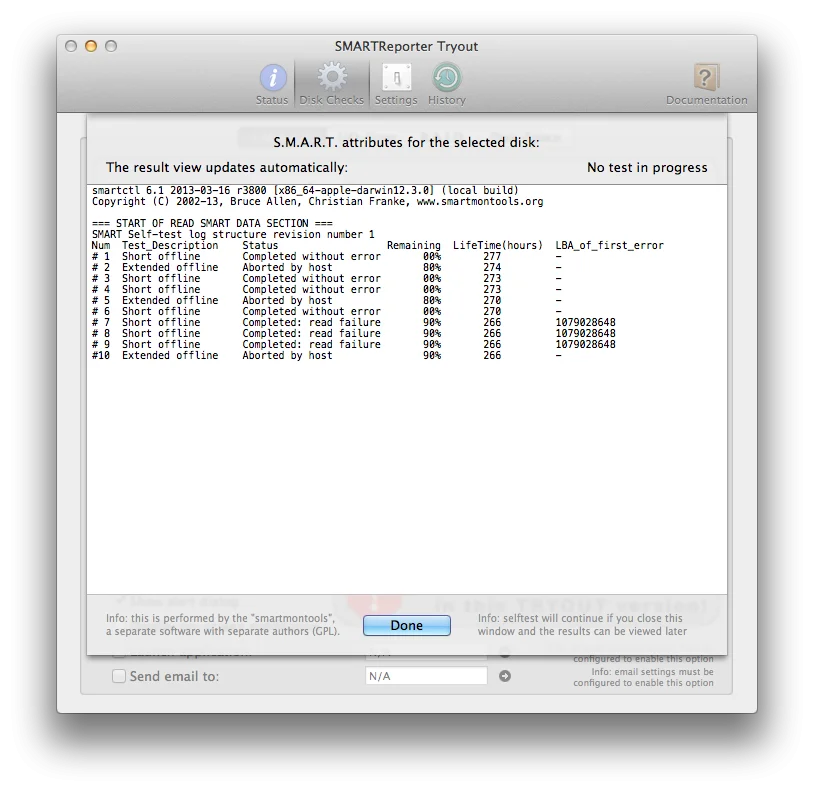Viewport: 814px width, 792px height.
Task: Click the www.smartmontools.org text in the output
Action: point(480,202)
